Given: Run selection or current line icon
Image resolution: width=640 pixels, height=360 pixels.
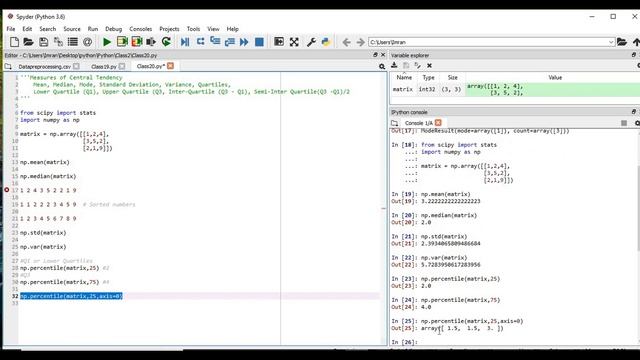Looking at the screenshot, I should (x=151, y=42).
